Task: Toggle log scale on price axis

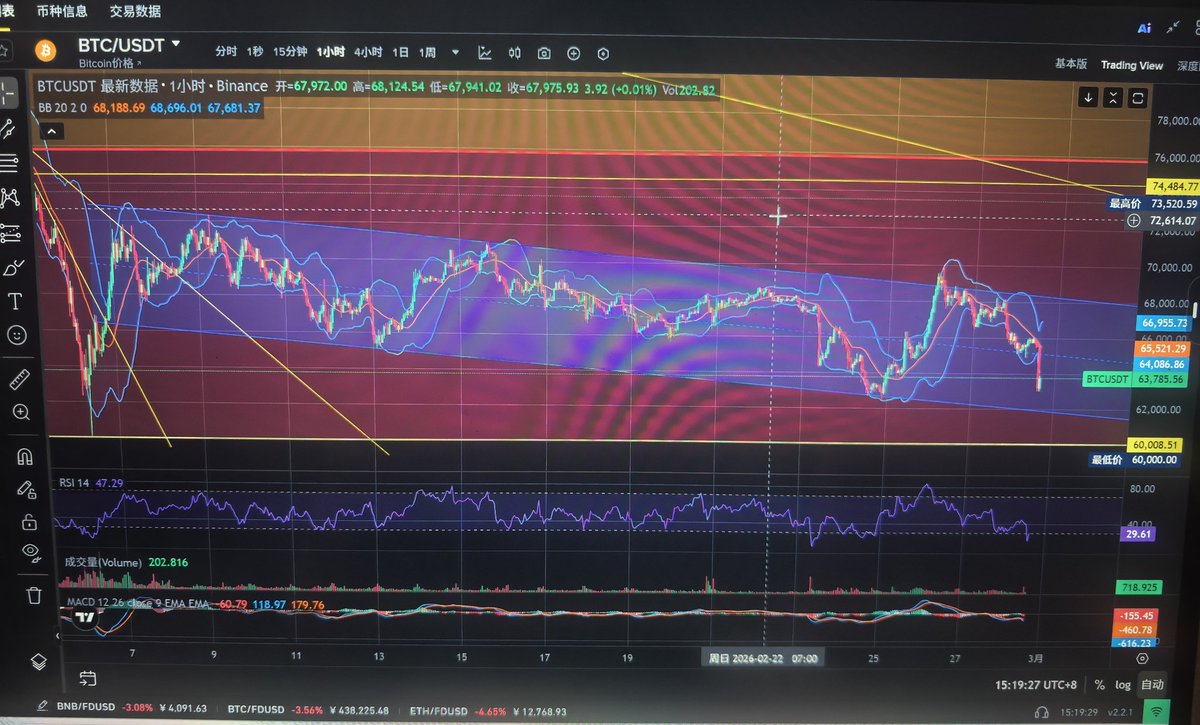Action: [1123, 685]
